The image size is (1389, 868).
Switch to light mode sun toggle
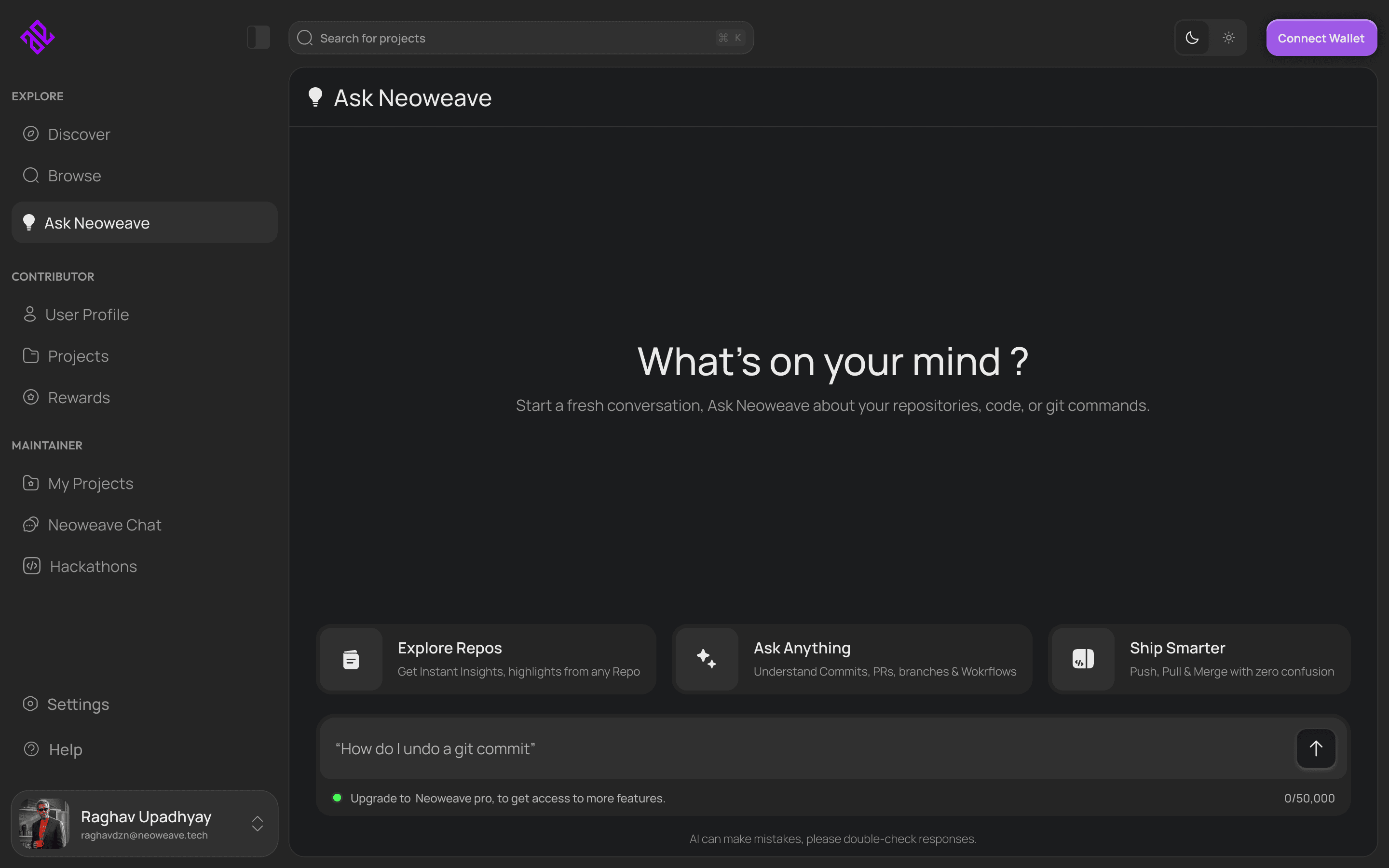1228,38
